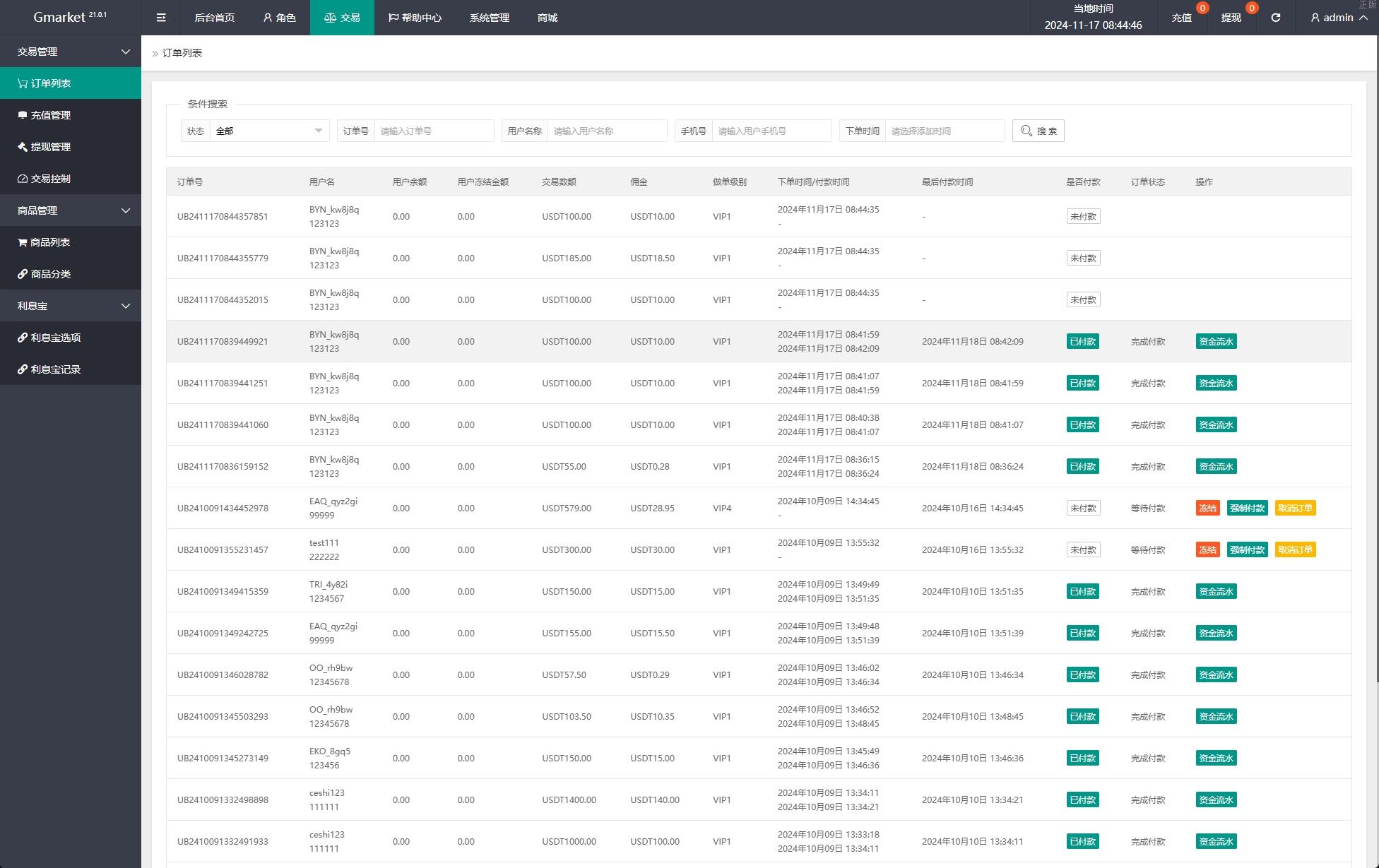Open 充值管理 in the sidebar

click(x=50, y=115)
